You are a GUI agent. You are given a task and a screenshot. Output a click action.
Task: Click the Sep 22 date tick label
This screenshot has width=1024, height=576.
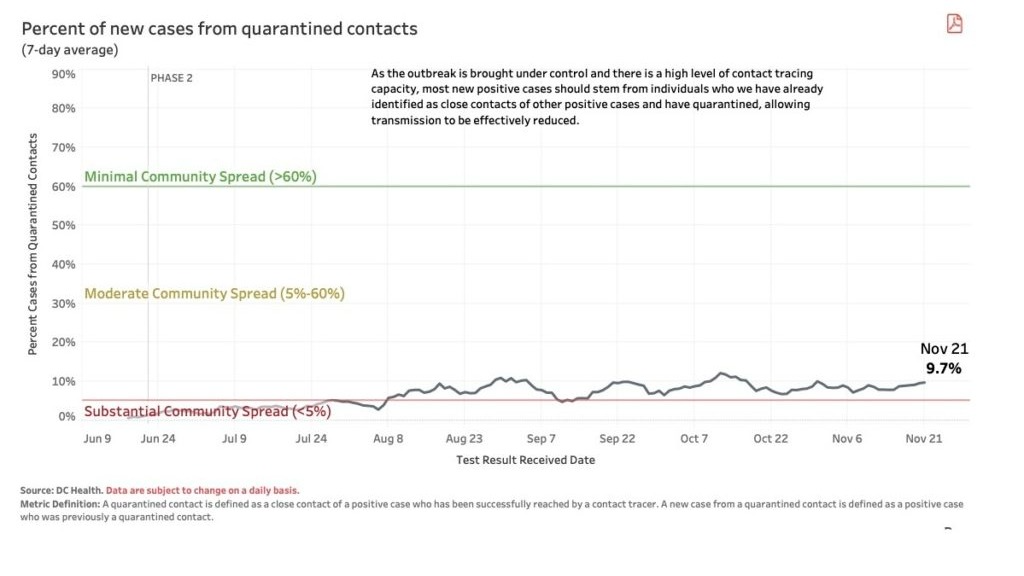(617, 439)
